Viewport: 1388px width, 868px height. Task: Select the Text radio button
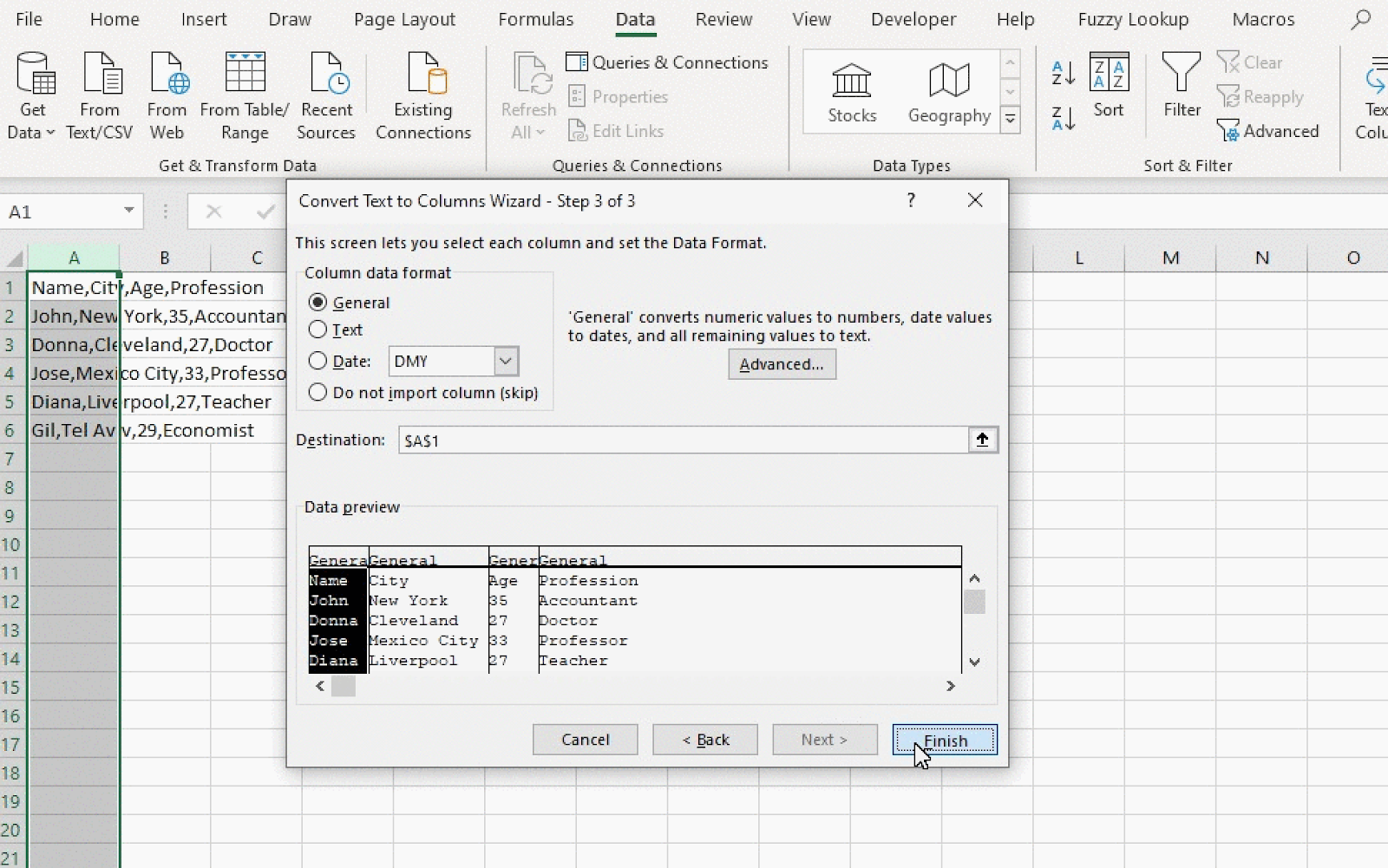click(318, 330)
